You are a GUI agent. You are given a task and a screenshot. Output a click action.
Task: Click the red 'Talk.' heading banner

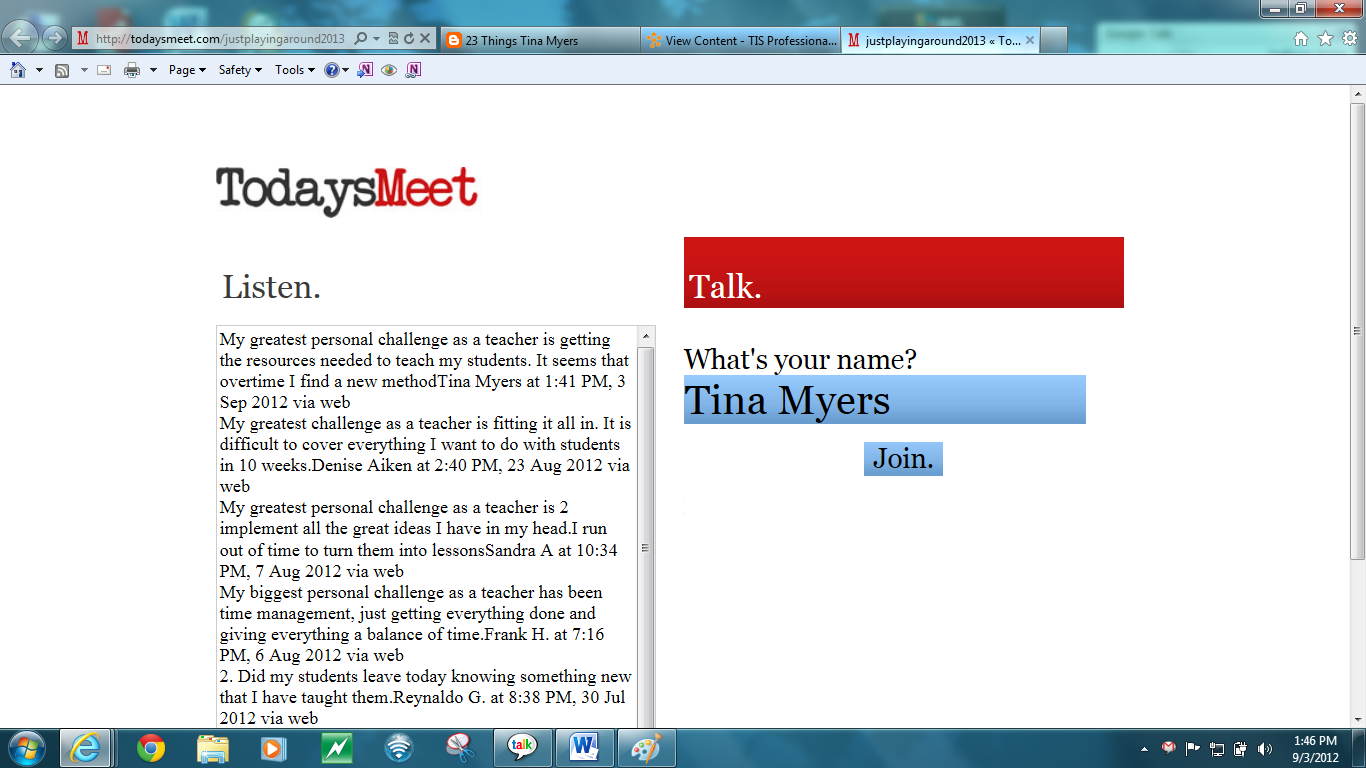click(x=904, y=273)
